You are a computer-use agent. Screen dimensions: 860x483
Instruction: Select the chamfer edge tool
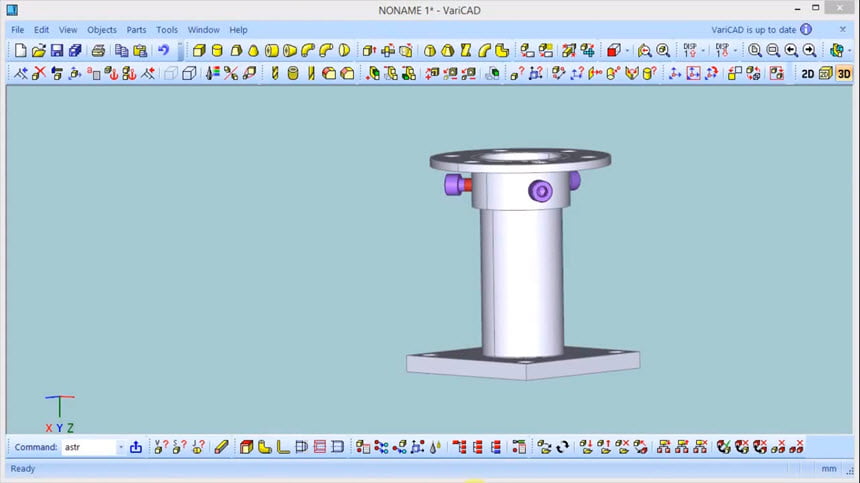click(x=347, y=73)
